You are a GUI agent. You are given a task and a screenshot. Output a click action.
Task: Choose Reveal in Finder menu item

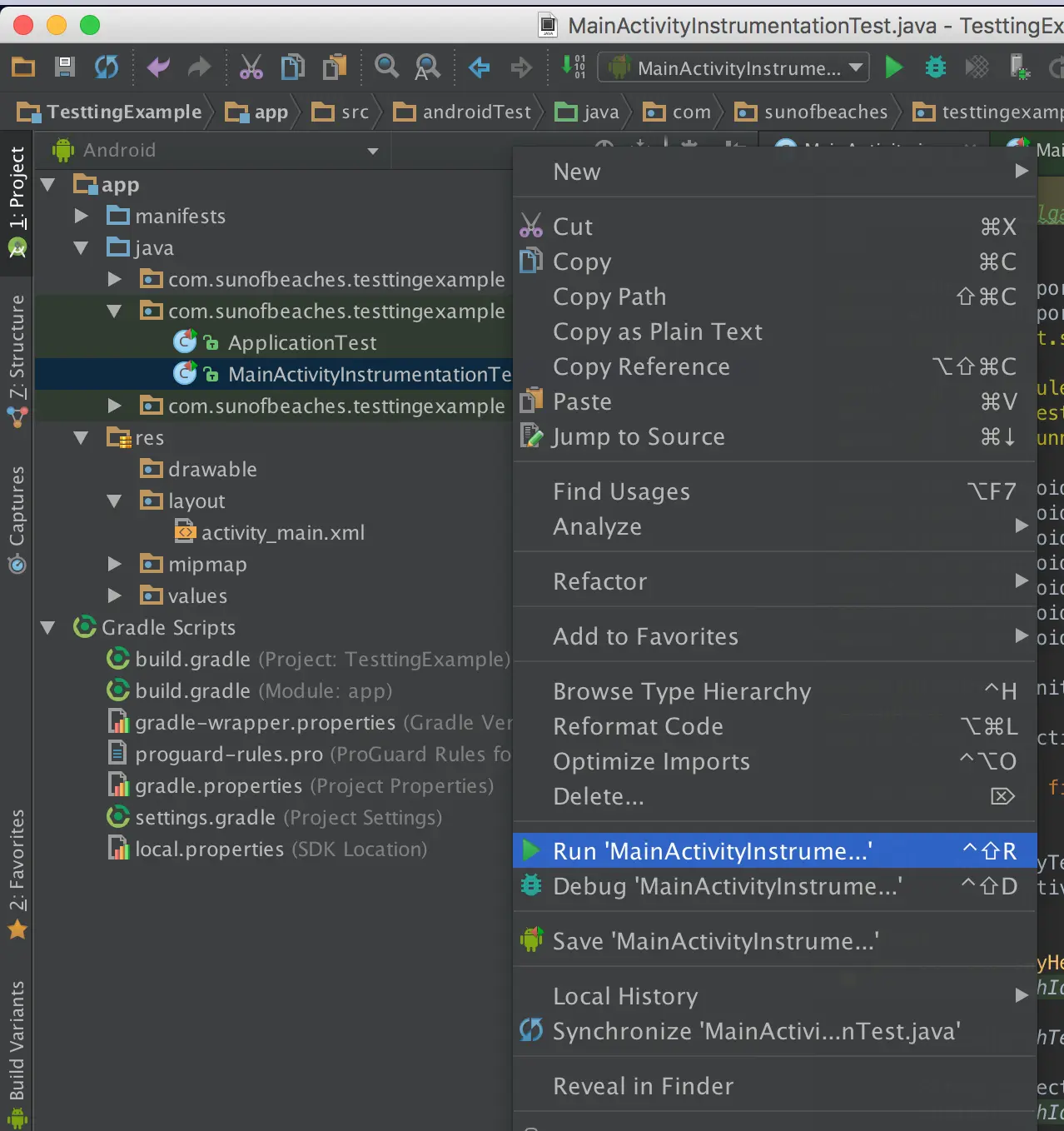tap(775, 1086)
